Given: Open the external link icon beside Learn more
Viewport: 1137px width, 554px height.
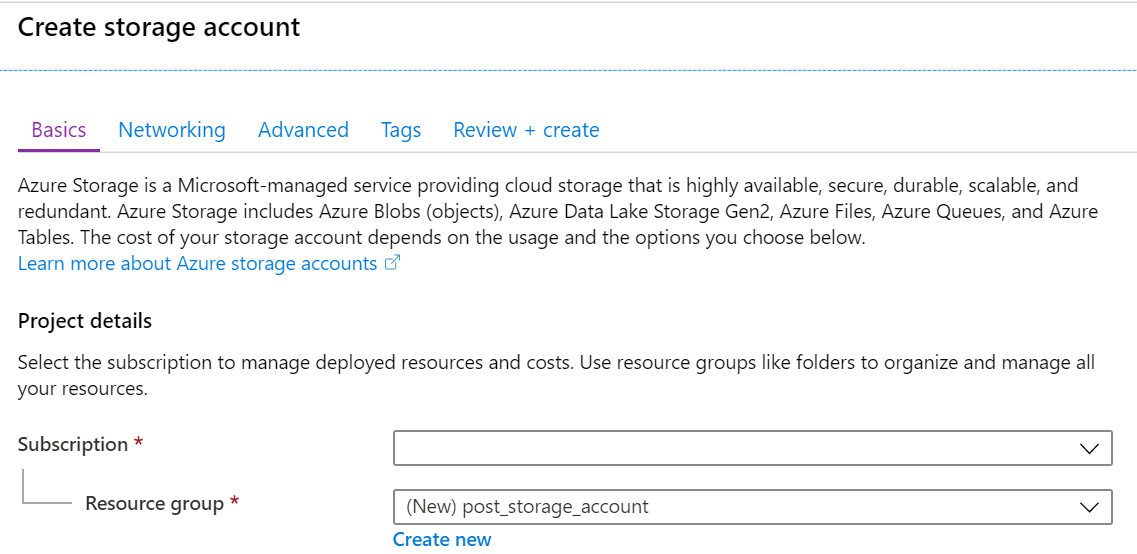Looking at the screenshot, I should [x=392, y=263].
